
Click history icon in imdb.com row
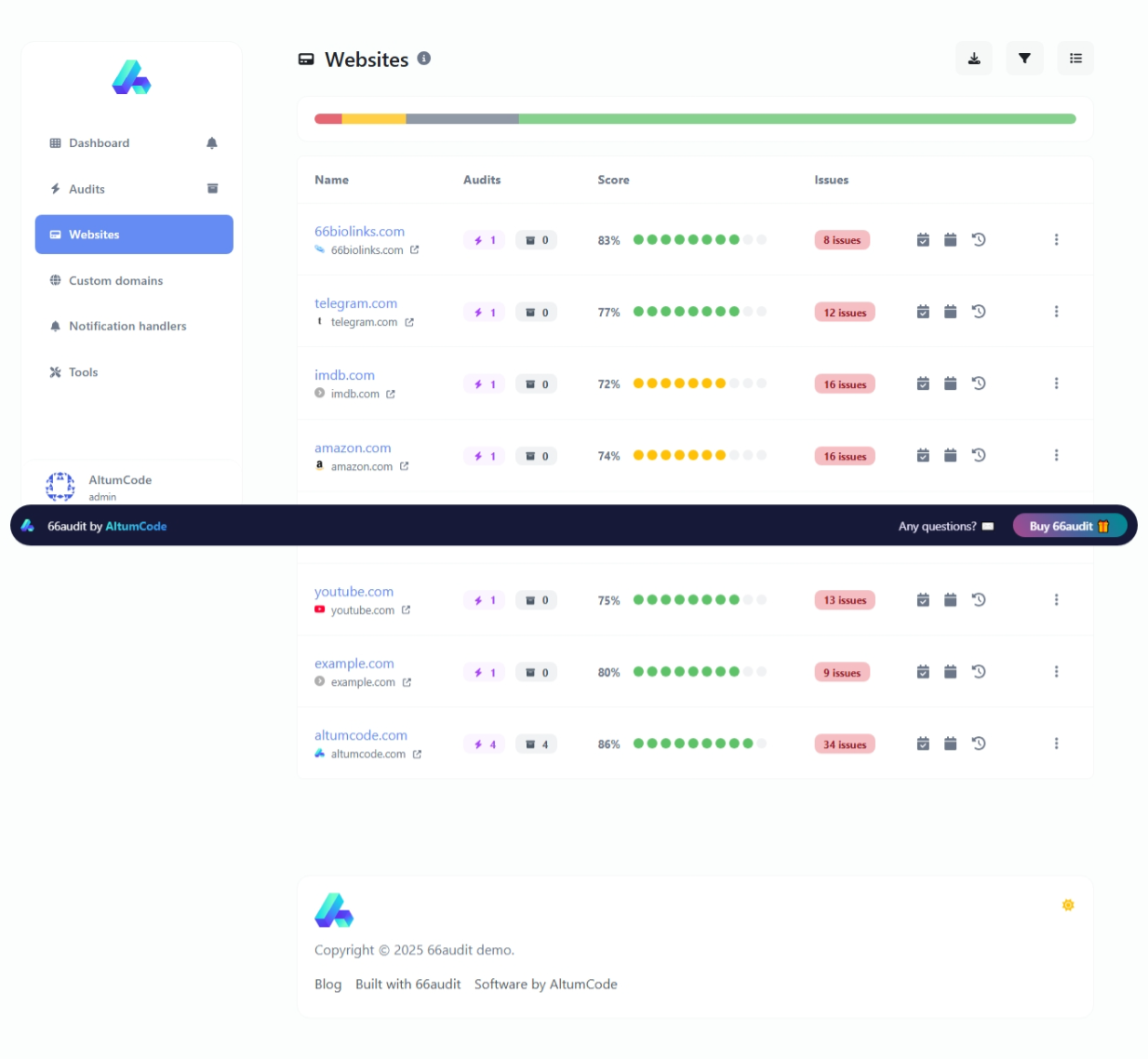(x=979, y=383)
